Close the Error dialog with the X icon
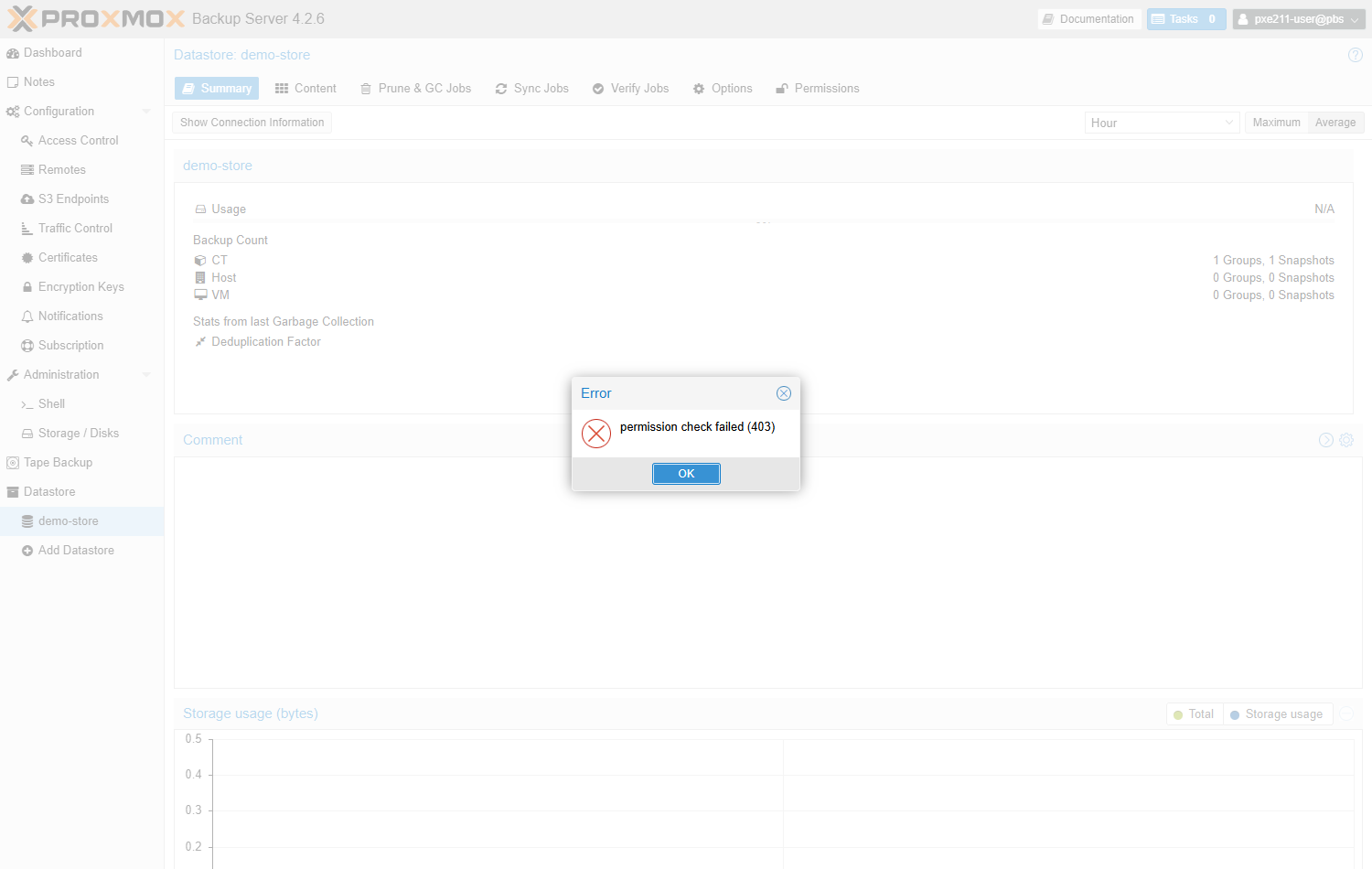 [784, 393]
